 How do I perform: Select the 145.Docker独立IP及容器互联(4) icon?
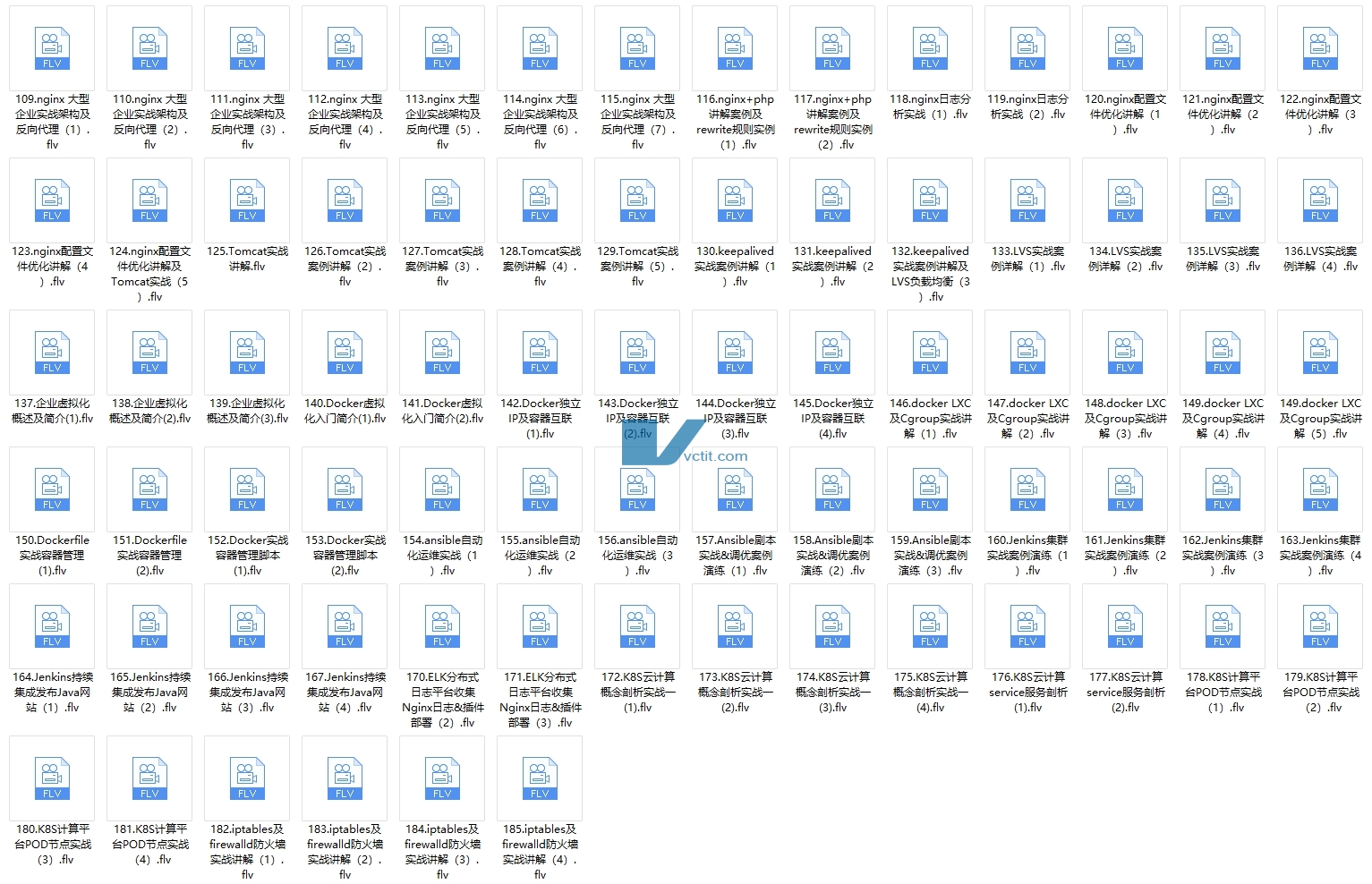(x=832, y=353)
